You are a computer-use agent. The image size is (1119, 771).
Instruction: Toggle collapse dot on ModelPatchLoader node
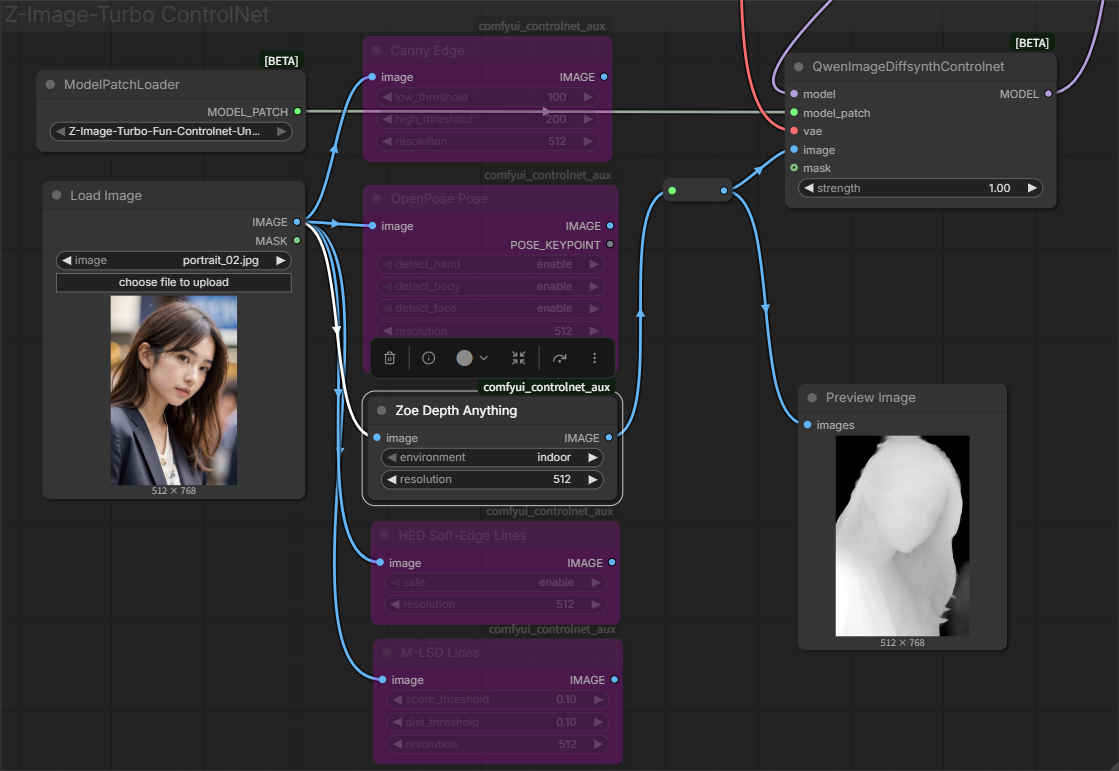point(50,85)
